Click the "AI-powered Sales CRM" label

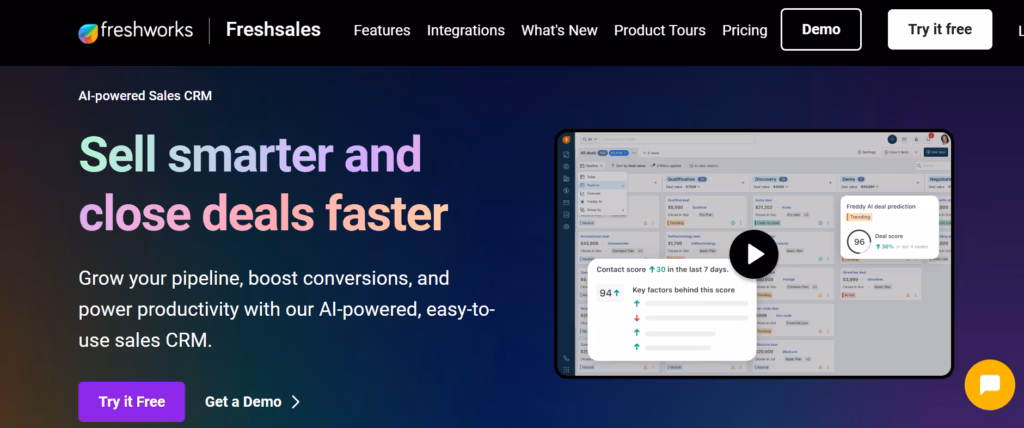(x=145, y=96)
